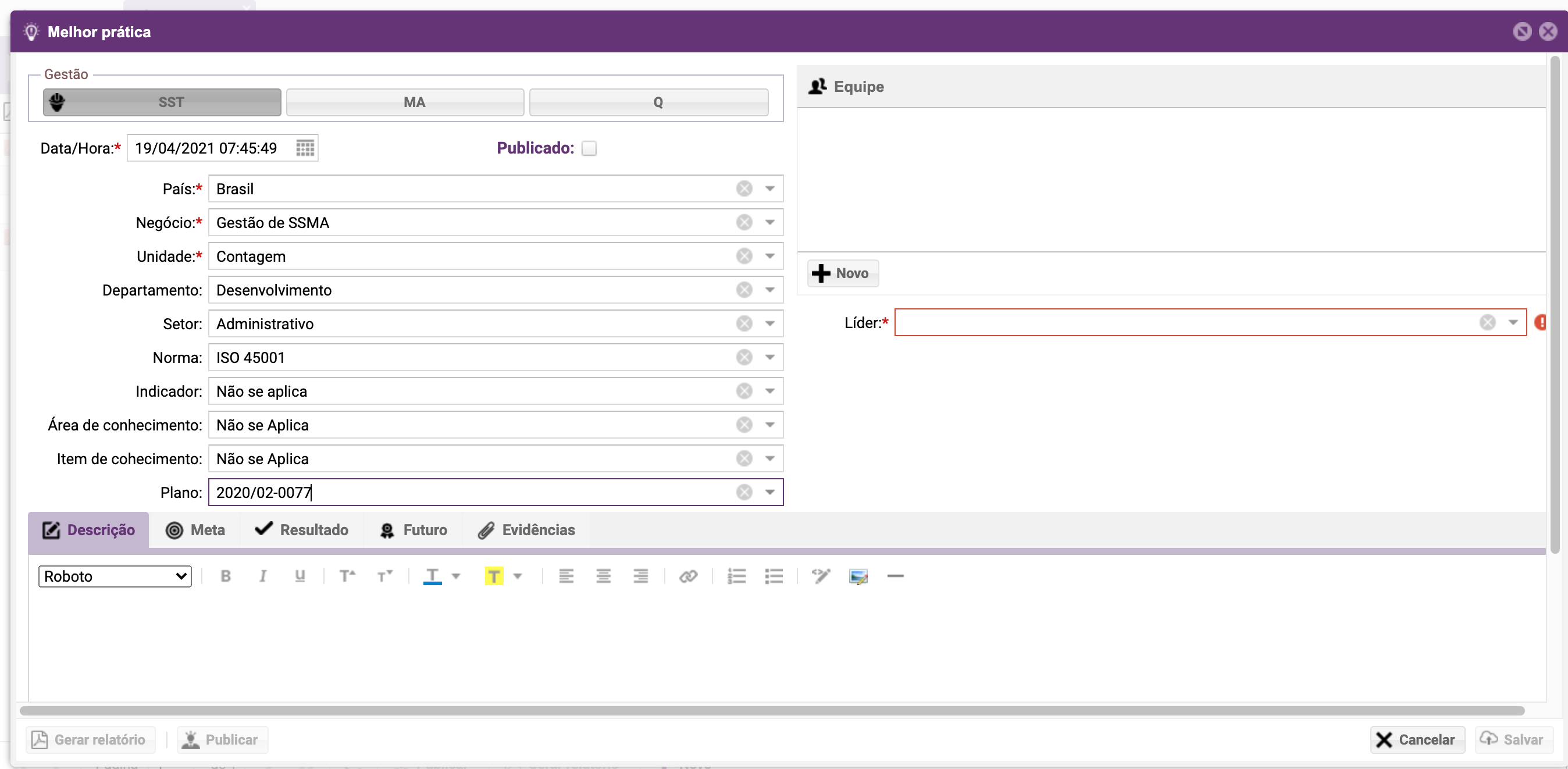Switch to the Descrição tab
The width and height of the screenshot is (1568, 769).
tap(89, 530)
